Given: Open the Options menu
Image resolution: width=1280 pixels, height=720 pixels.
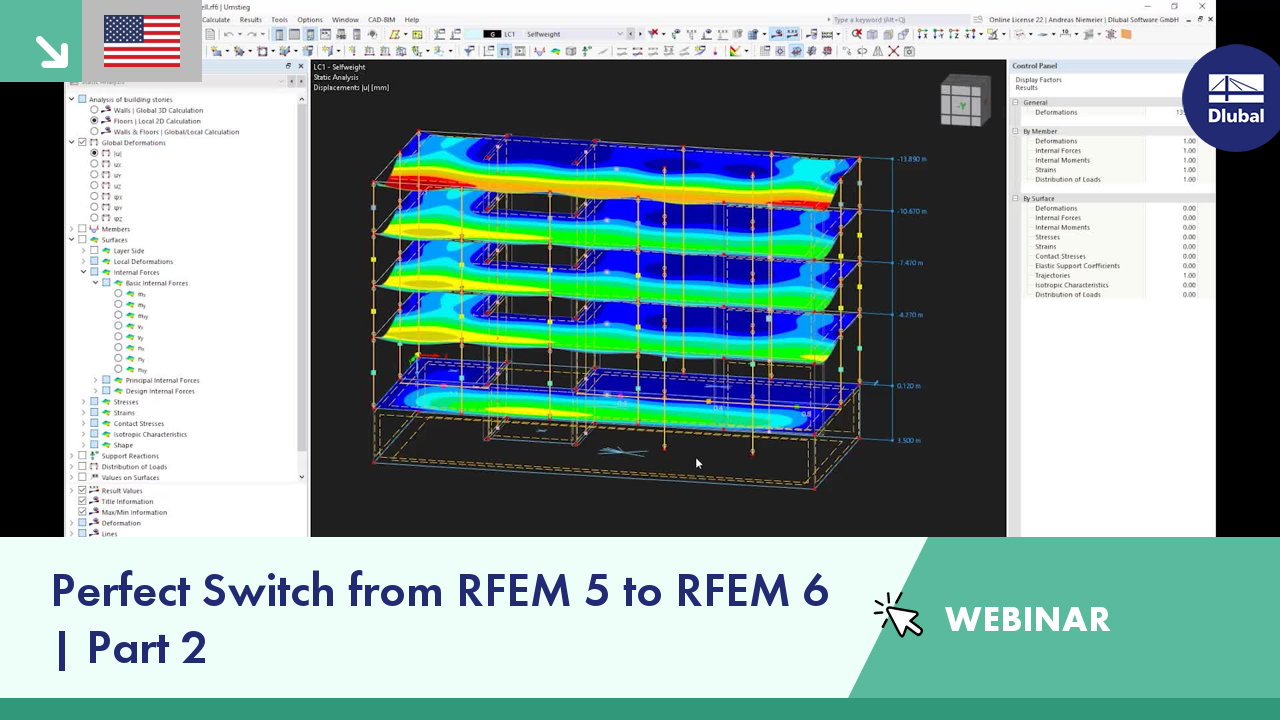Looking at the screenshot, I should pos(309,19).
